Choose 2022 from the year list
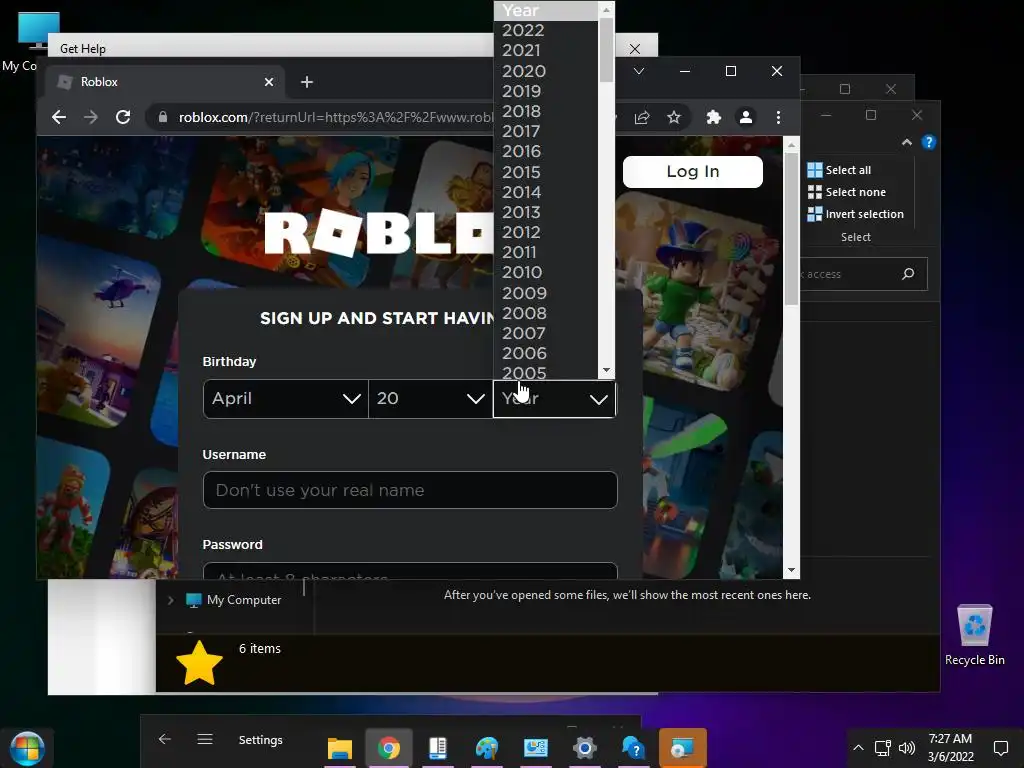 pyautogui.click(x=545, y=30)
